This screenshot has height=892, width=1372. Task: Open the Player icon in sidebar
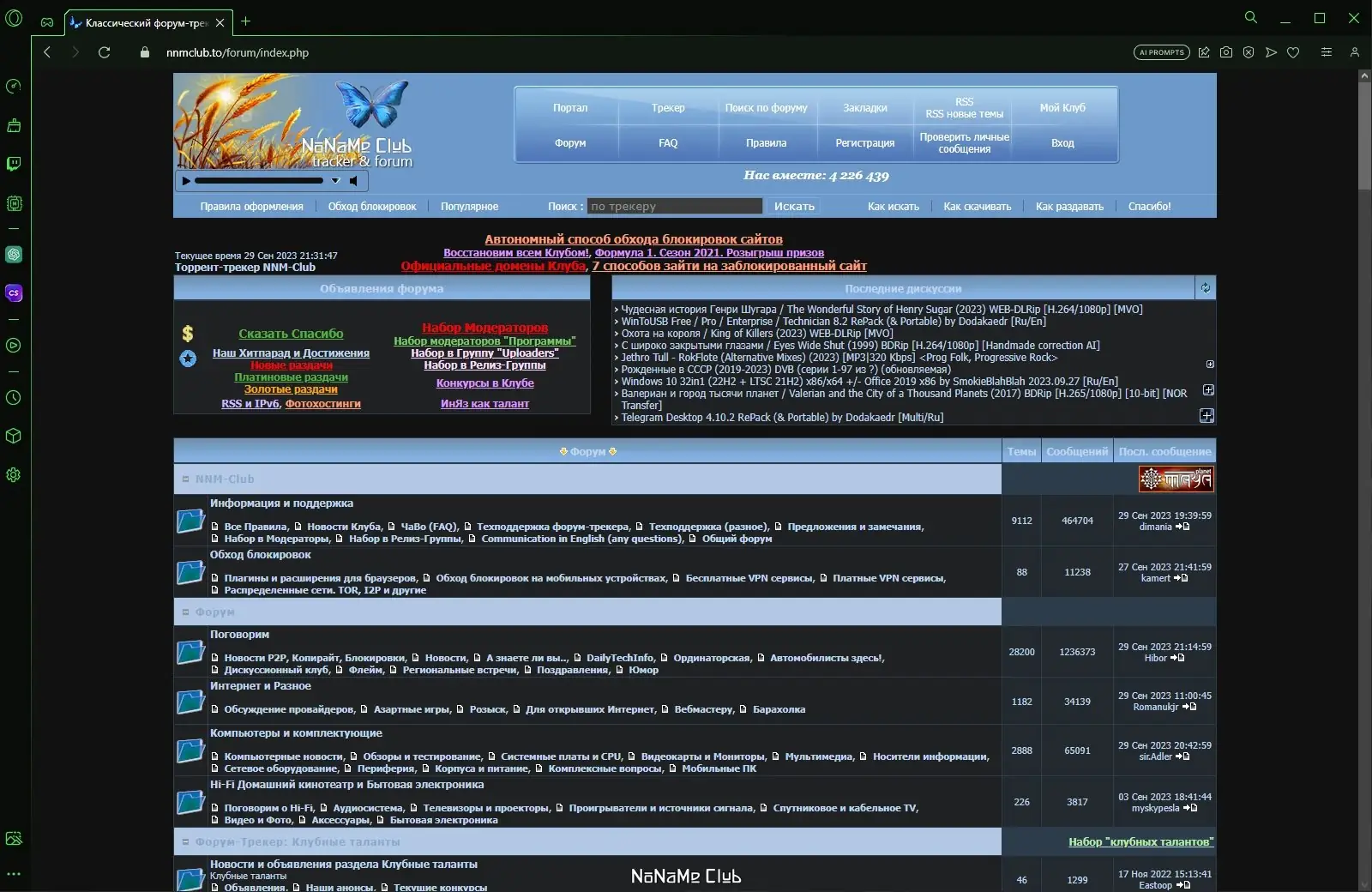(14, 345)
